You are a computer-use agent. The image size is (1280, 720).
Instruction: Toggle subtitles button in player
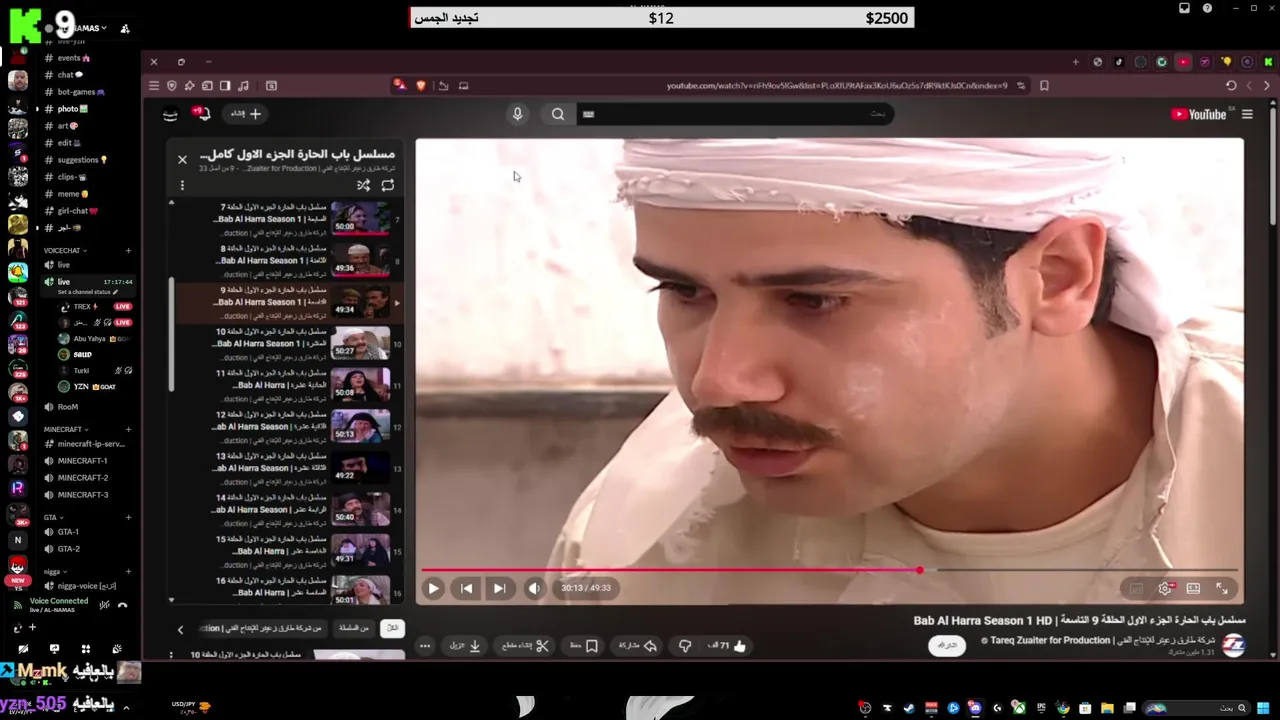(x=1136, y=588)
